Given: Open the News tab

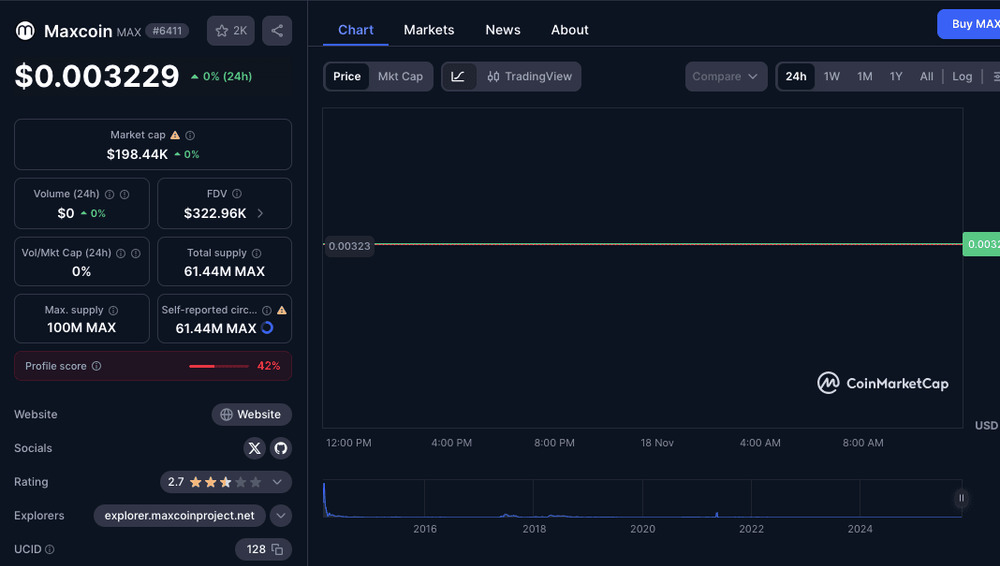Looking at the screenshot, I should (503, 30).
